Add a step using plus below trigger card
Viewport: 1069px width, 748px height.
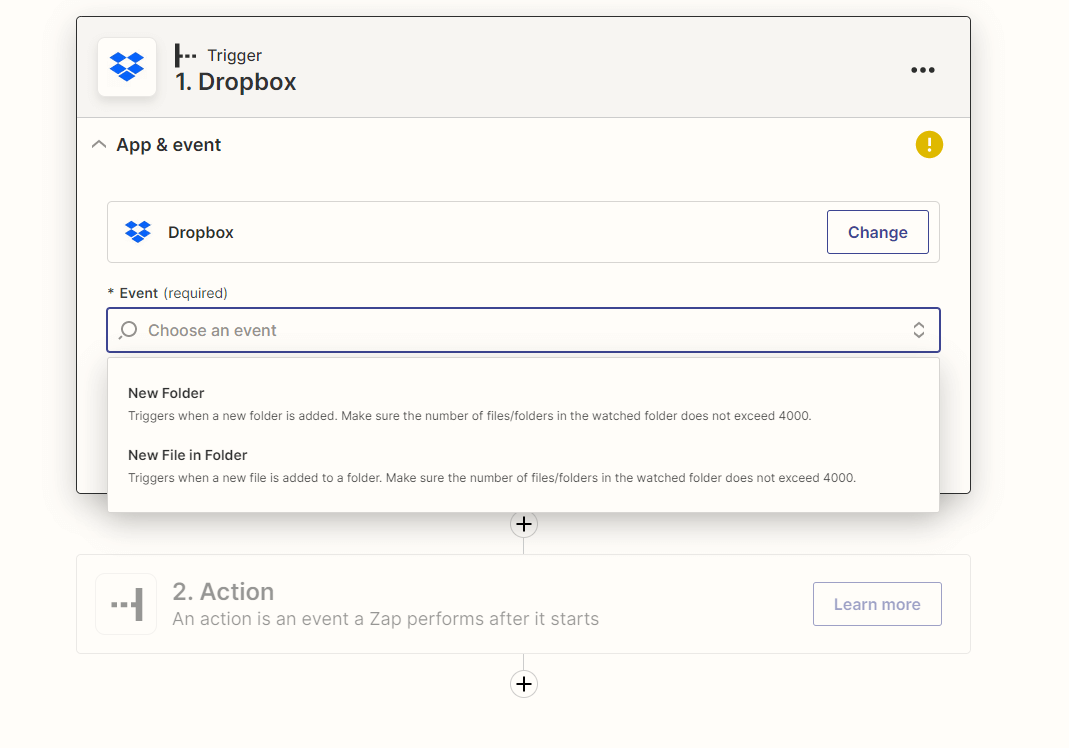[x=524, y=524]
